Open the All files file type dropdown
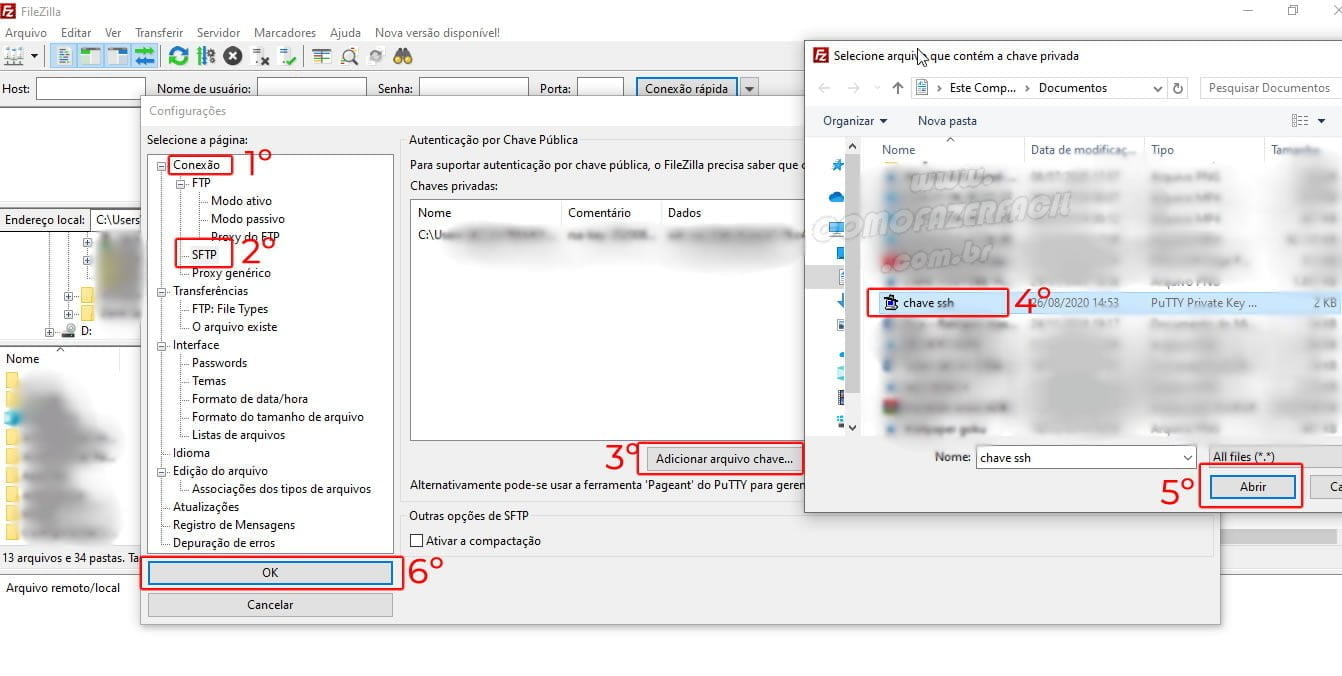The image size is (1342, 676). click(x=1263, y=457)
